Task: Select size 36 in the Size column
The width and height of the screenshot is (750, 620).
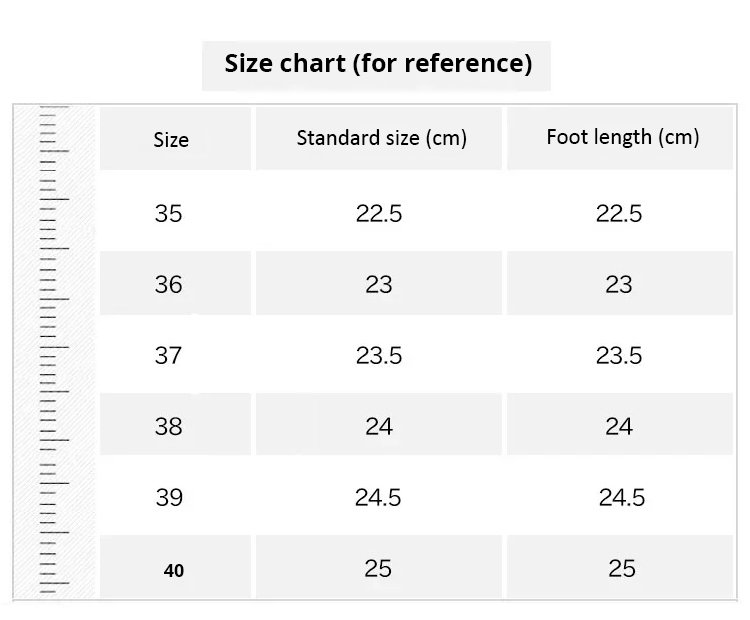Action: pyautogui.click(x=169, y=285)
